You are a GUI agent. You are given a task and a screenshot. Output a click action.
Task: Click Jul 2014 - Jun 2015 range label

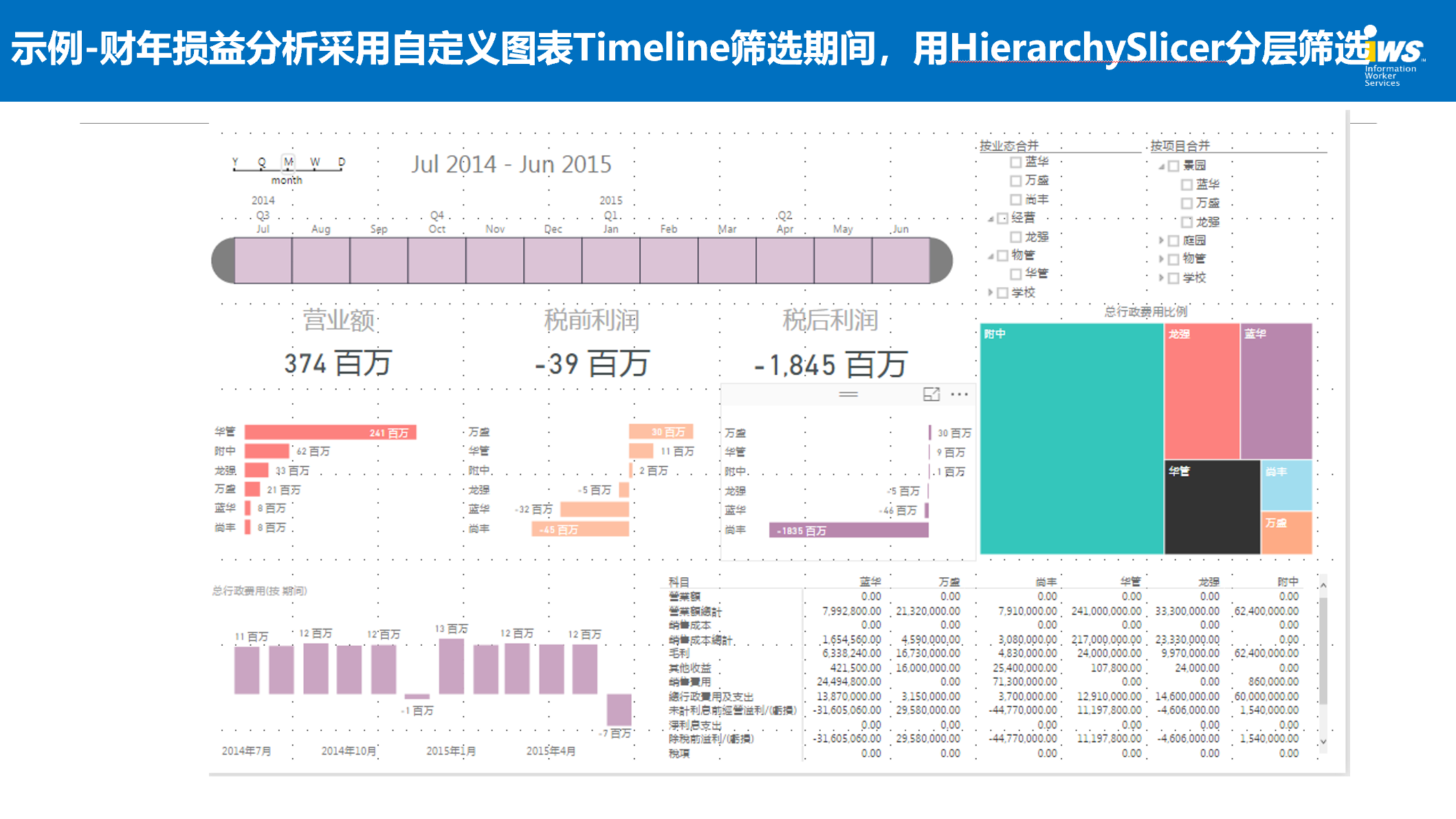click(x=511, y=164)
